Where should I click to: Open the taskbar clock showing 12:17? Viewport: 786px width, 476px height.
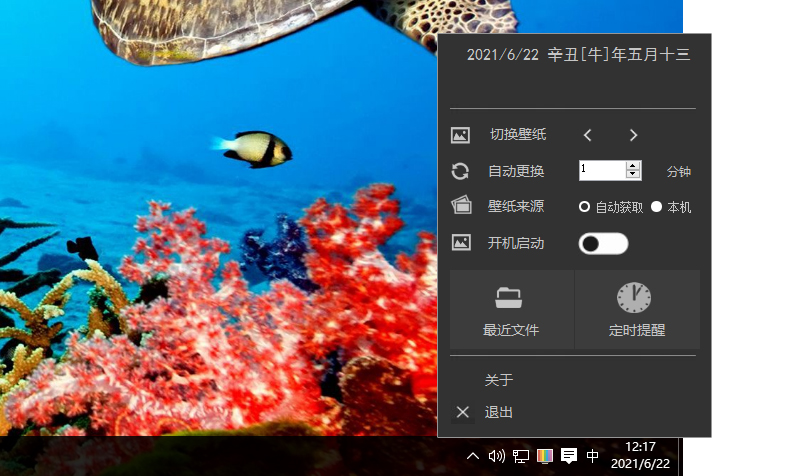pyautogui.click(x=640, y=455)
